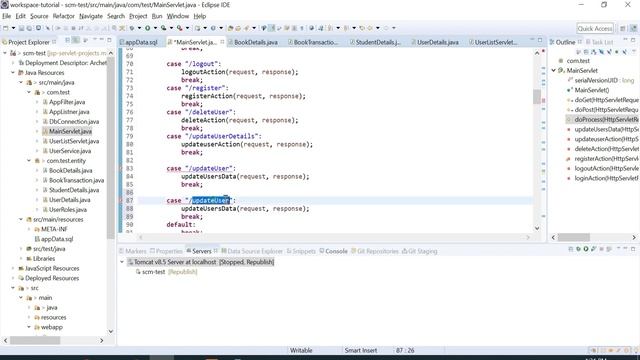Maximize the editor area
This screenshot has width=640, height=360.
click(540, 40)
